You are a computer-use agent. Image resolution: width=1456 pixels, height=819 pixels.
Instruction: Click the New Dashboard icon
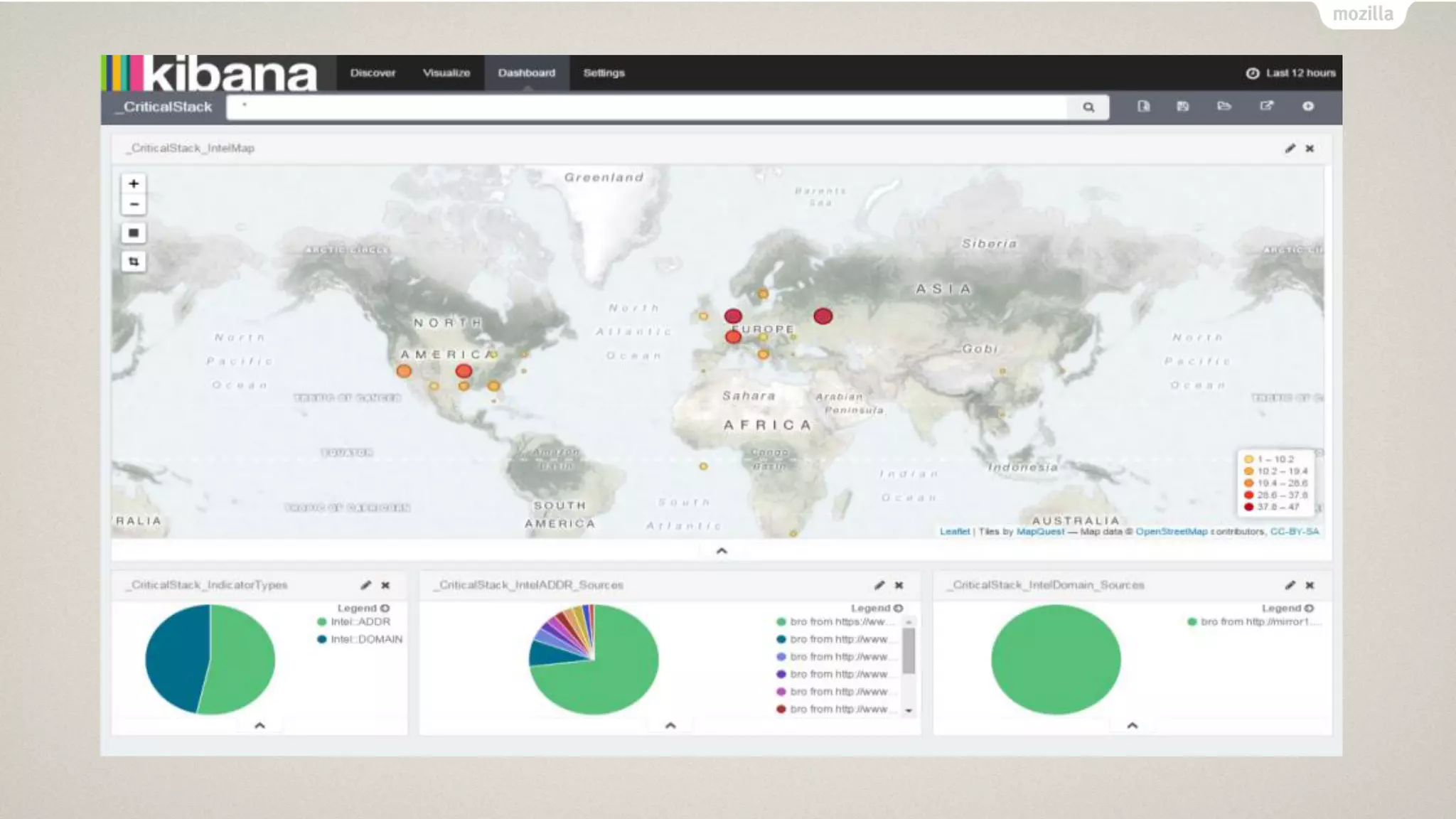pos(1143,107)
